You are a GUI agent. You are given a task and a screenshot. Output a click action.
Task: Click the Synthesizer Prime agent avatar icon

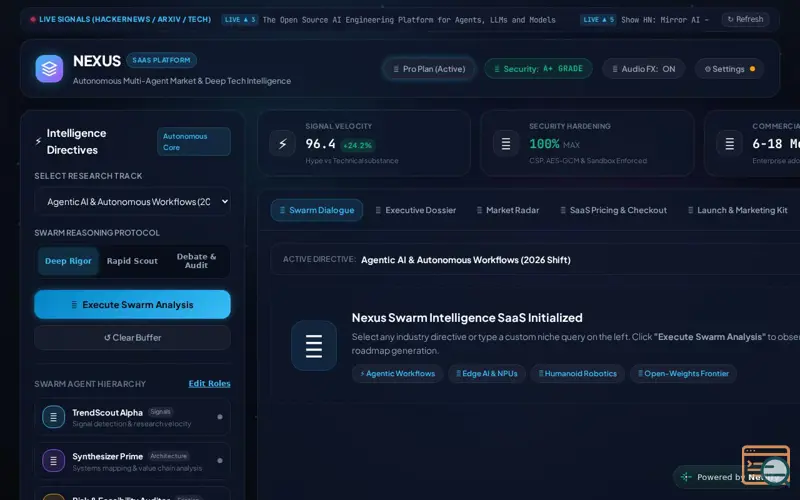tap(54, 461)
